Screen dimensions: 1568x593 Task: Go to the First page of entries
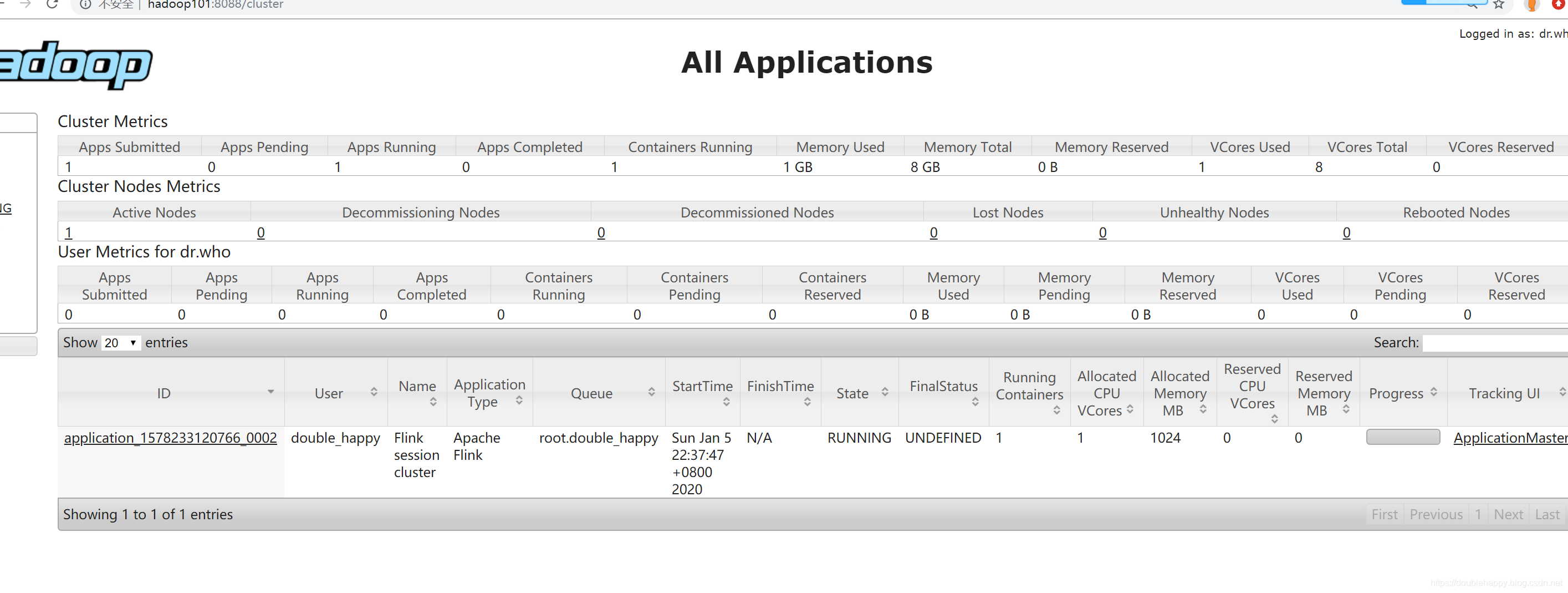coord(1384,514)
